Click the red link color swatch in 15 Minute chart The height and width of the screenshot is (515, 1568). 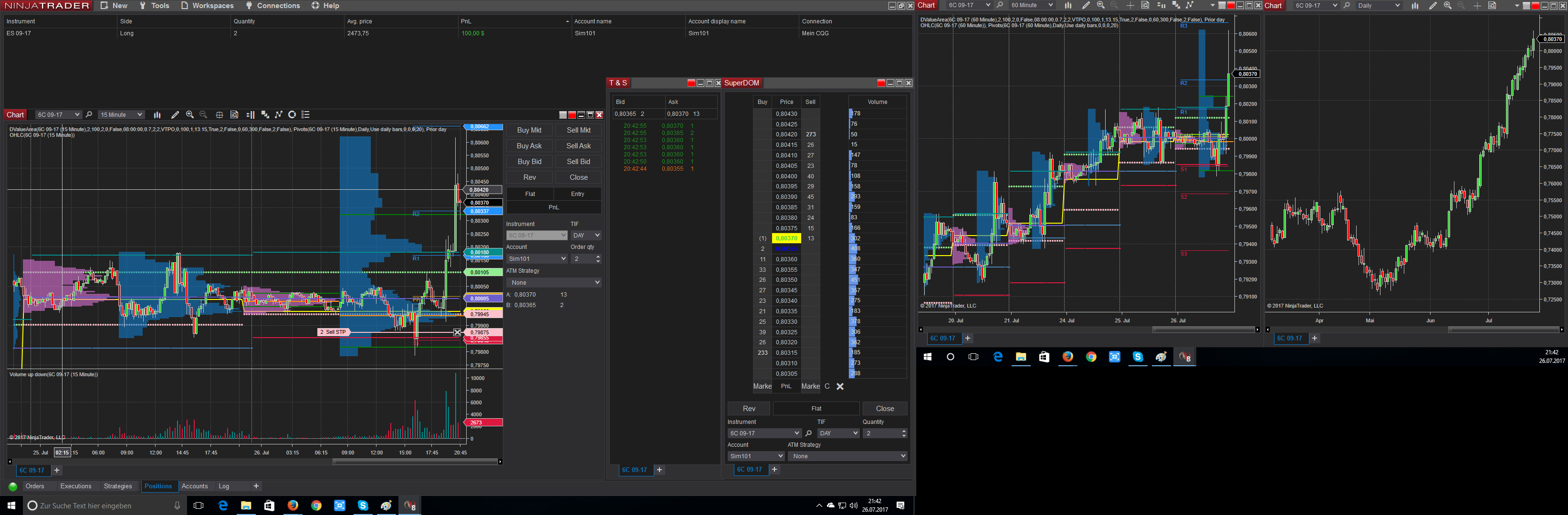(572, 115)
